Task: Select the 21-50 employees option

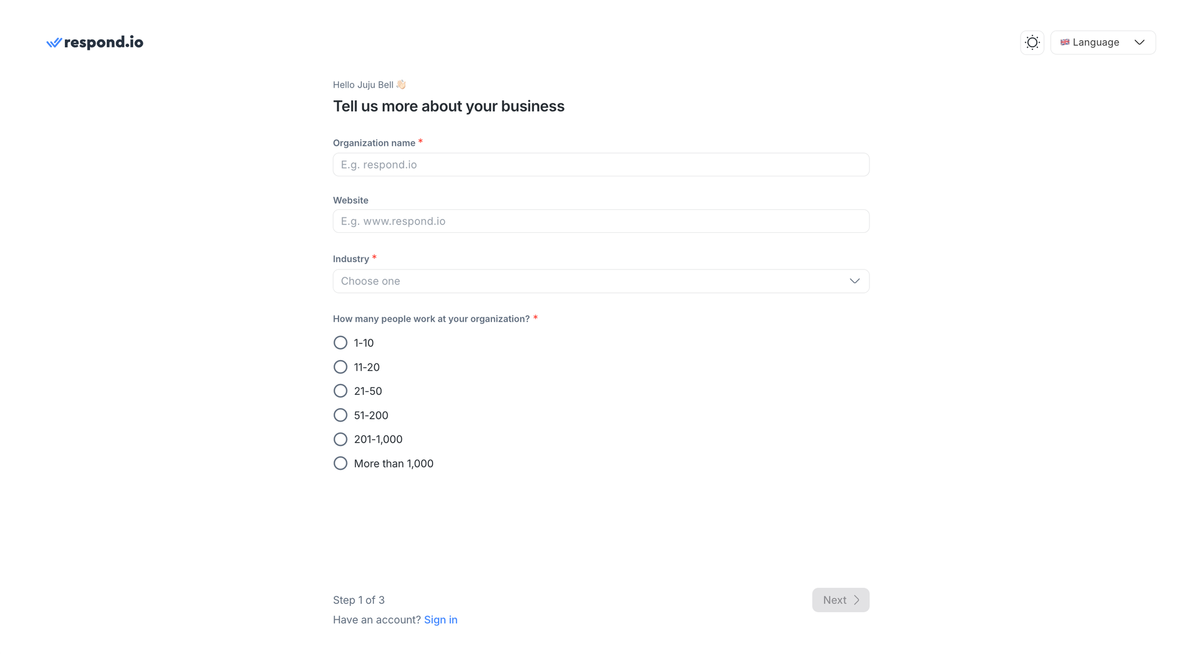Action: pos(340,390)
